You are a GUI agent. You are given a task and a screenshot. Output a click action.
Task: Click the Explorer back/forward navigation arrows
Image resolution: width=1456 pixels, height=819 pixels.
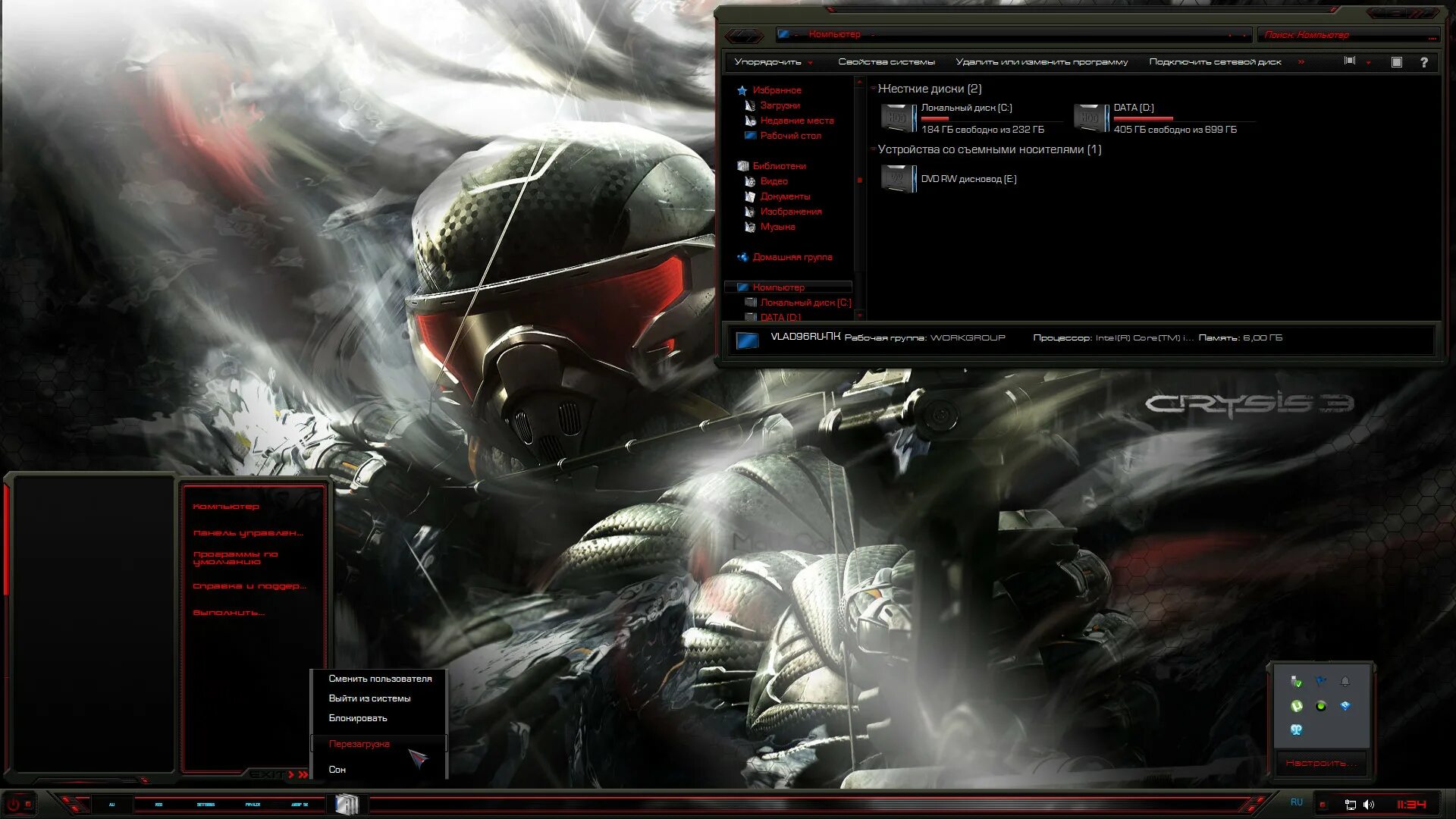(x=744, y=35)
